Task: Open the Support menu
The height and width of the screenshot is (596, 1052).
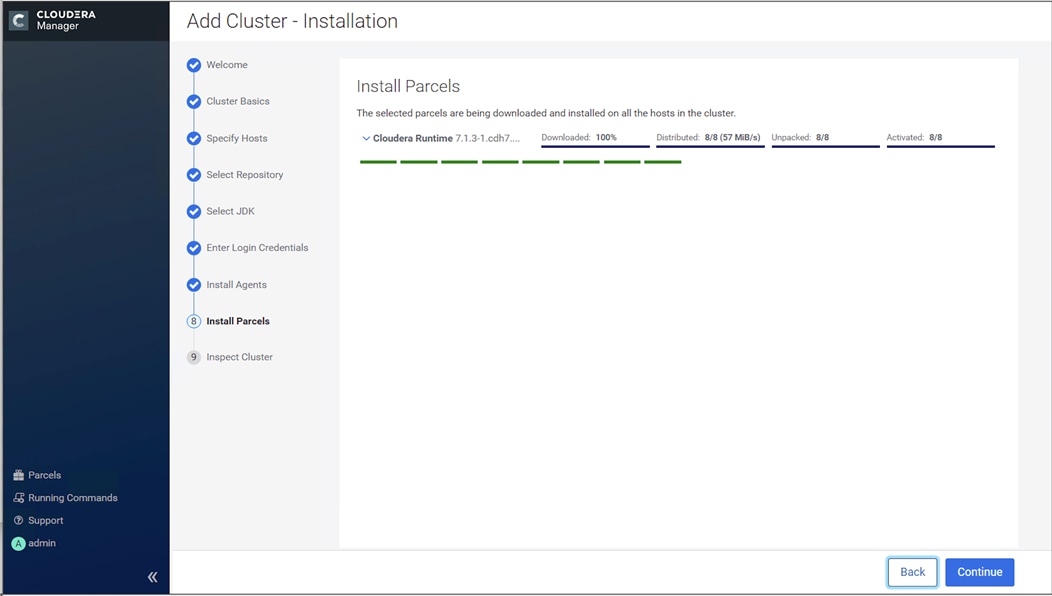Action: click(46, 521)
